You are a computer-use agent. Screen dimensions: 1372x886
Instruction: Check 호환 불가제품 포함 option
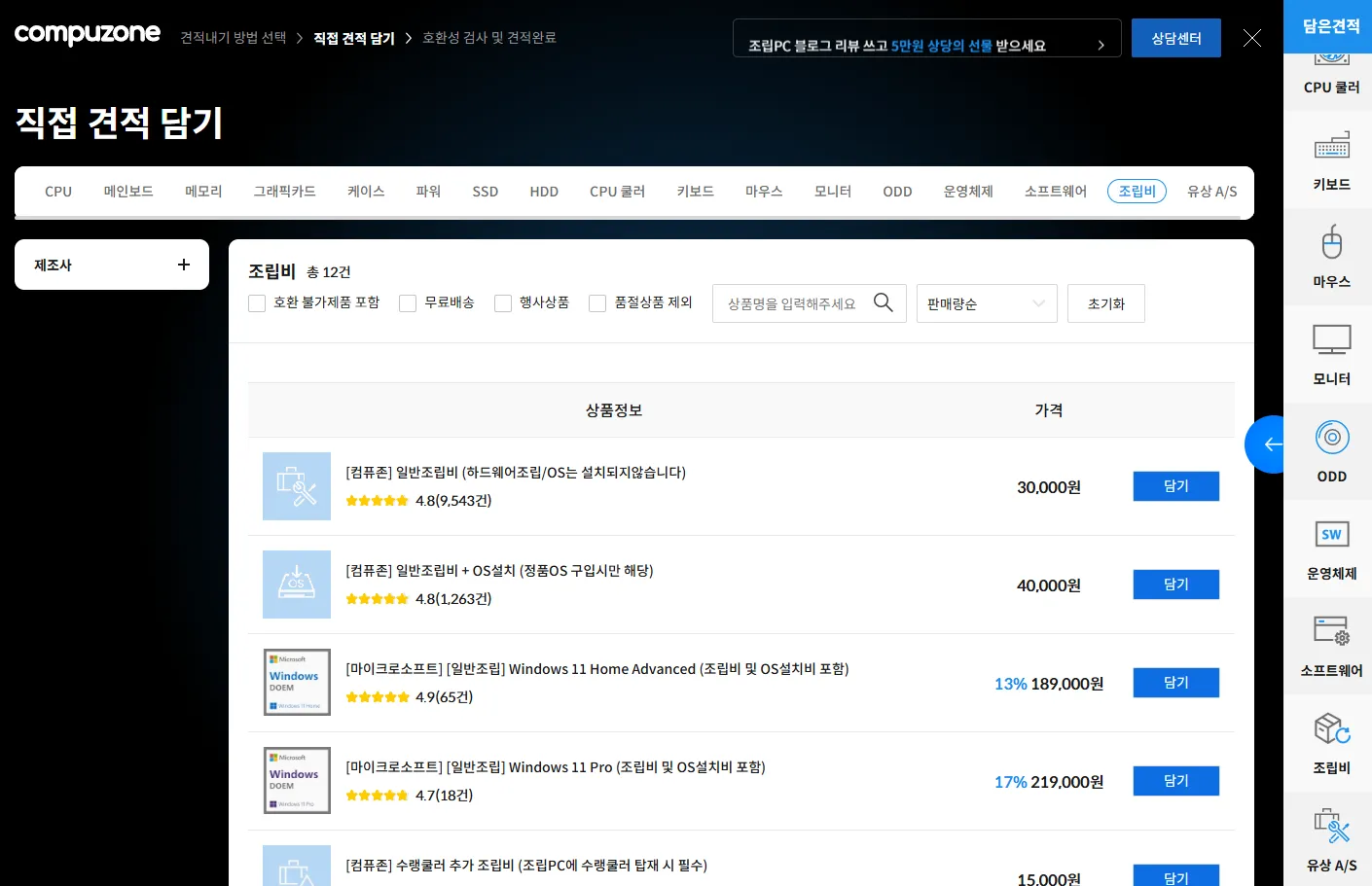click(257, 302)
